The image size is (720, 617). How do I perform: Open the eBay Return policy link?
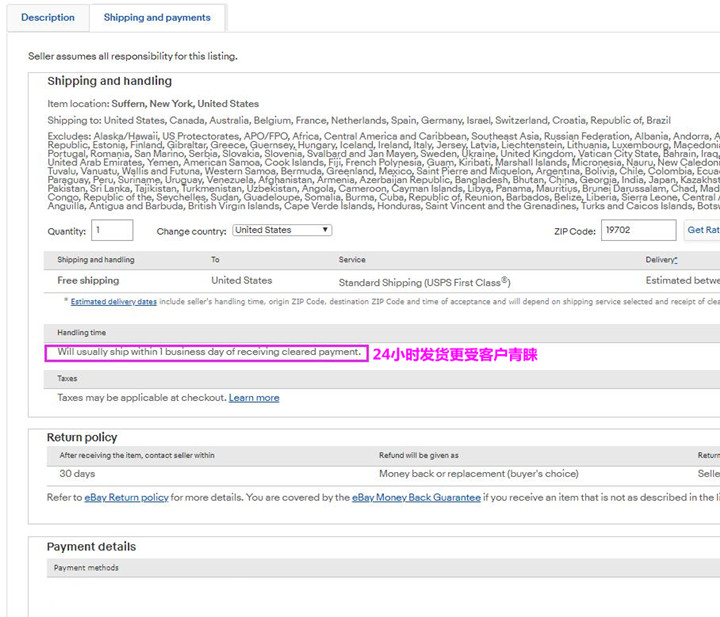pyautogui.click(x=126, y=497)
